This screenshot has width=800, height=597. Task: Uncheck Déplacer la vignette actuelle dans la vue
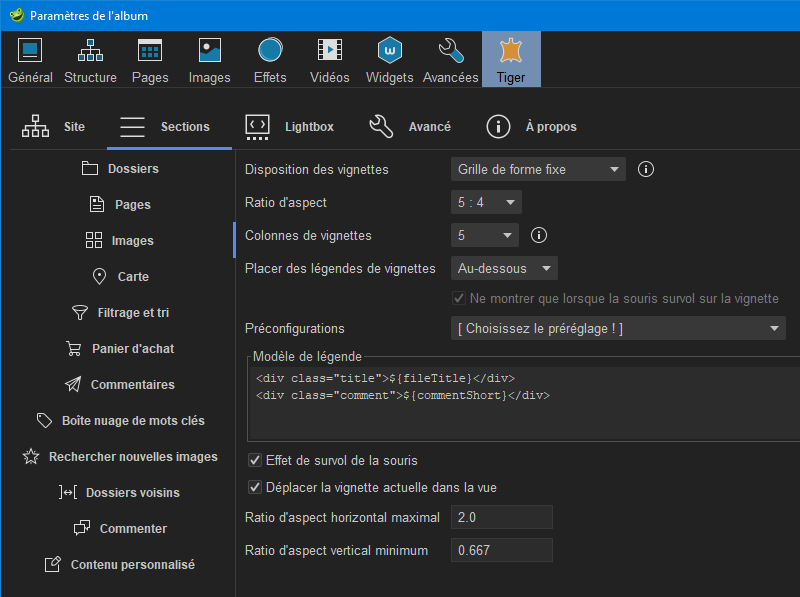pyautogui.click(x=255, y=488)
